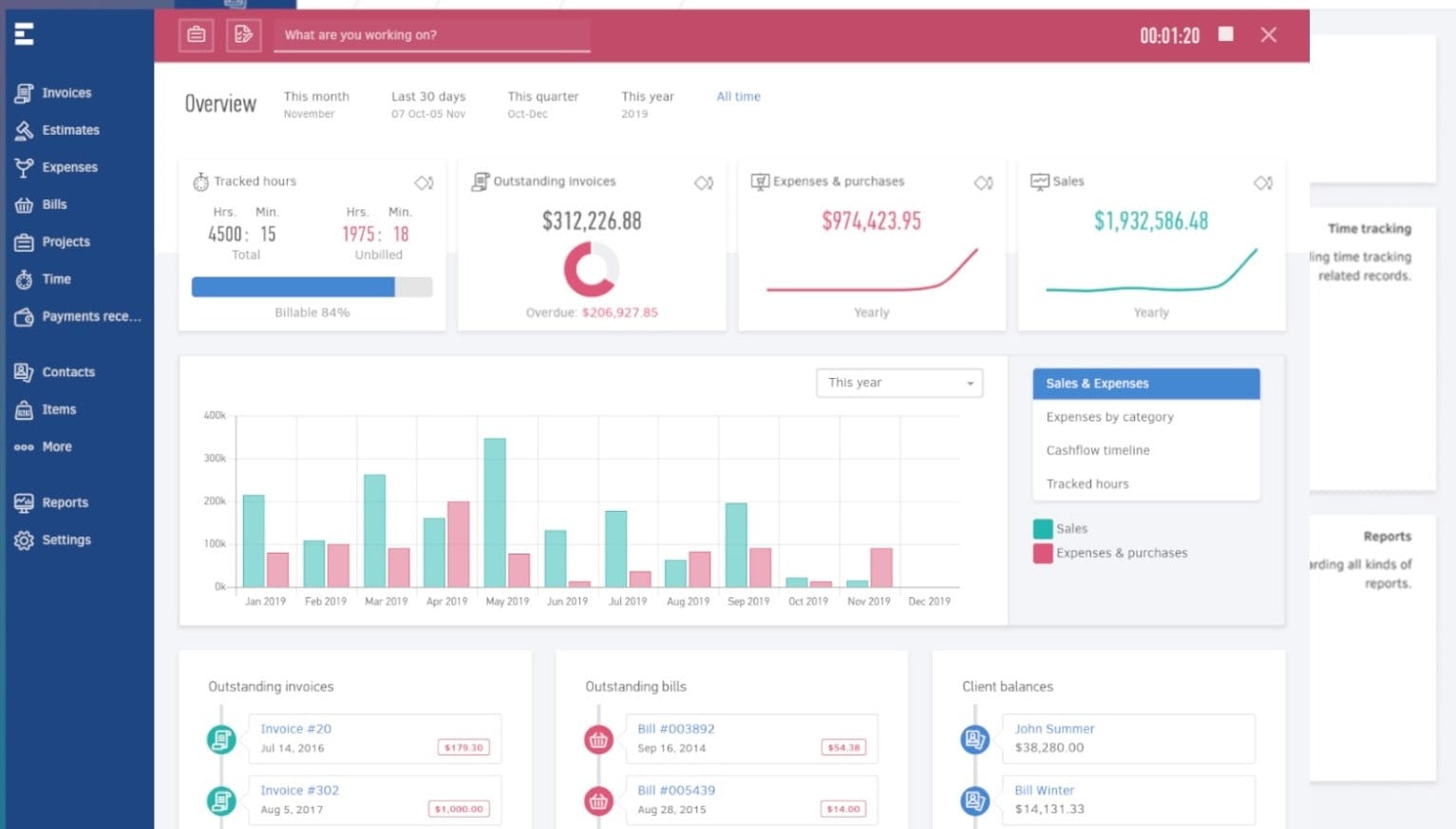Open Bill #005439 link
The width and height of the screenshot is (1456, 829).
[676, 790]
